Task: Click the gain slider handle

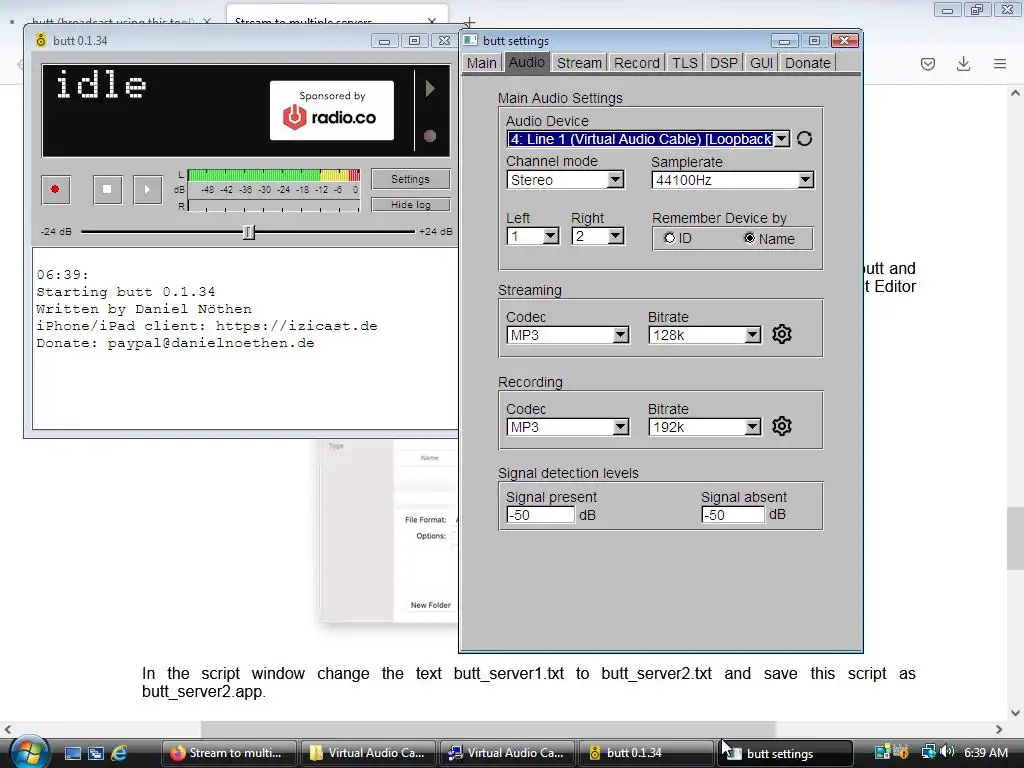Action: [x=248, y=232]
